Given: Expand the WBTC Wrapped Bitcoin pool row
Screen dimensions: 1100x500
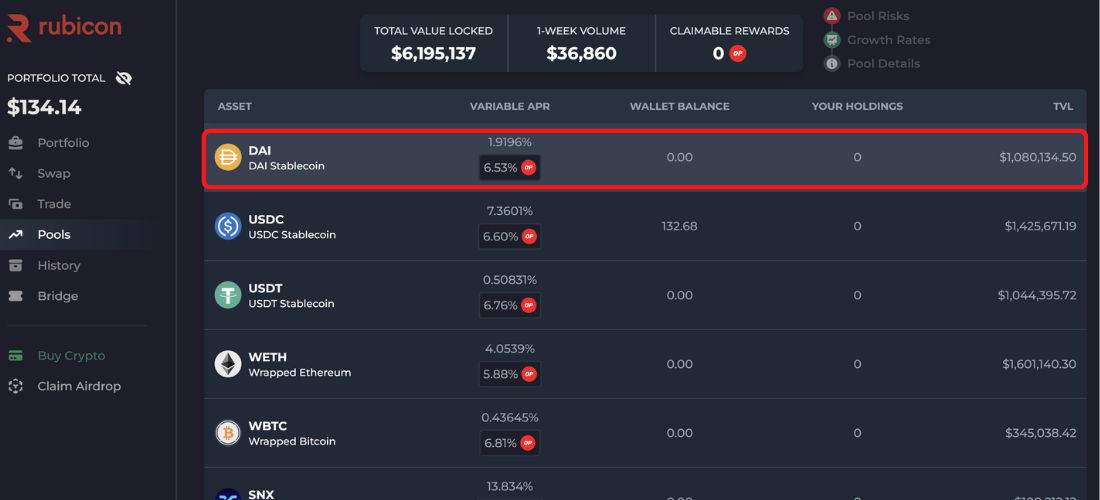Looking at the screenshot, I should coord(645,433).
